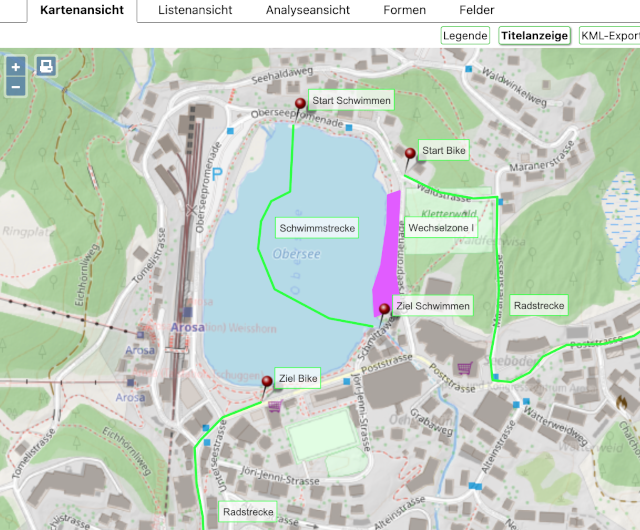Click the Start Bike pin marker
This screenshot has height=530, width=640.
[409, 156]
